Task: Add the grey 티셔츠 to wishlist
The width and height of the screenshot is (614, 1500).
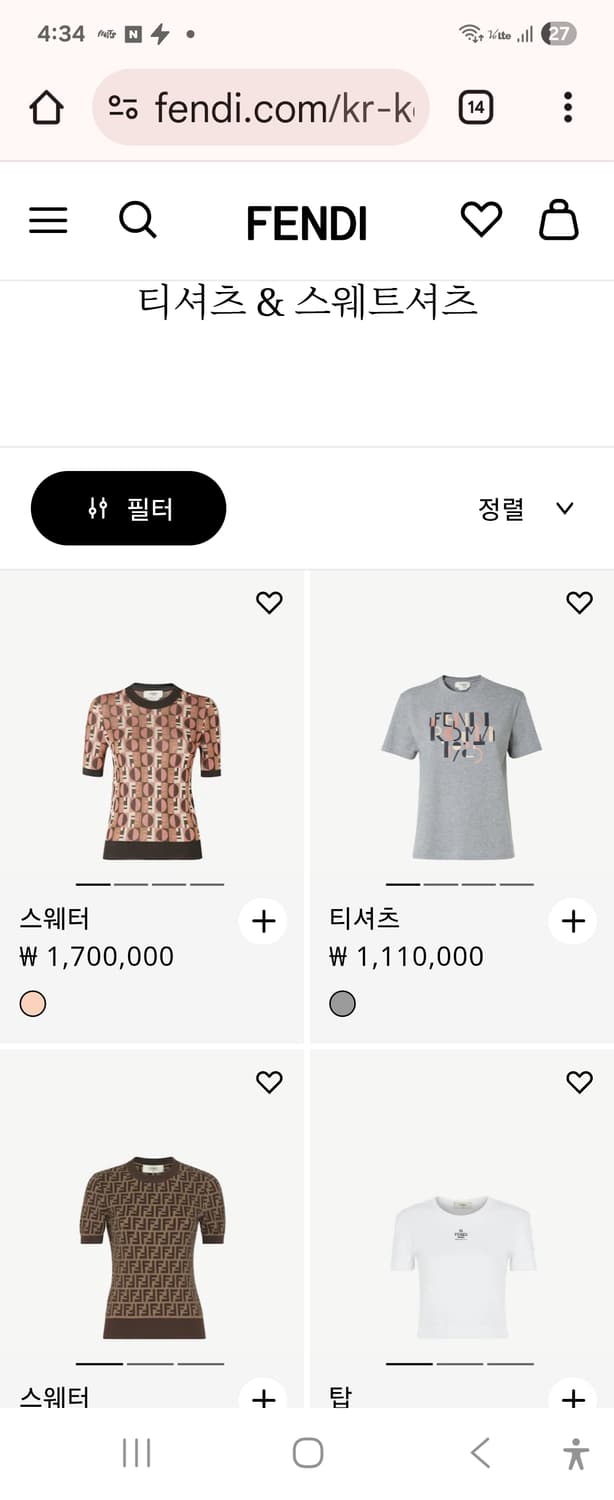Action: point(579,603)
